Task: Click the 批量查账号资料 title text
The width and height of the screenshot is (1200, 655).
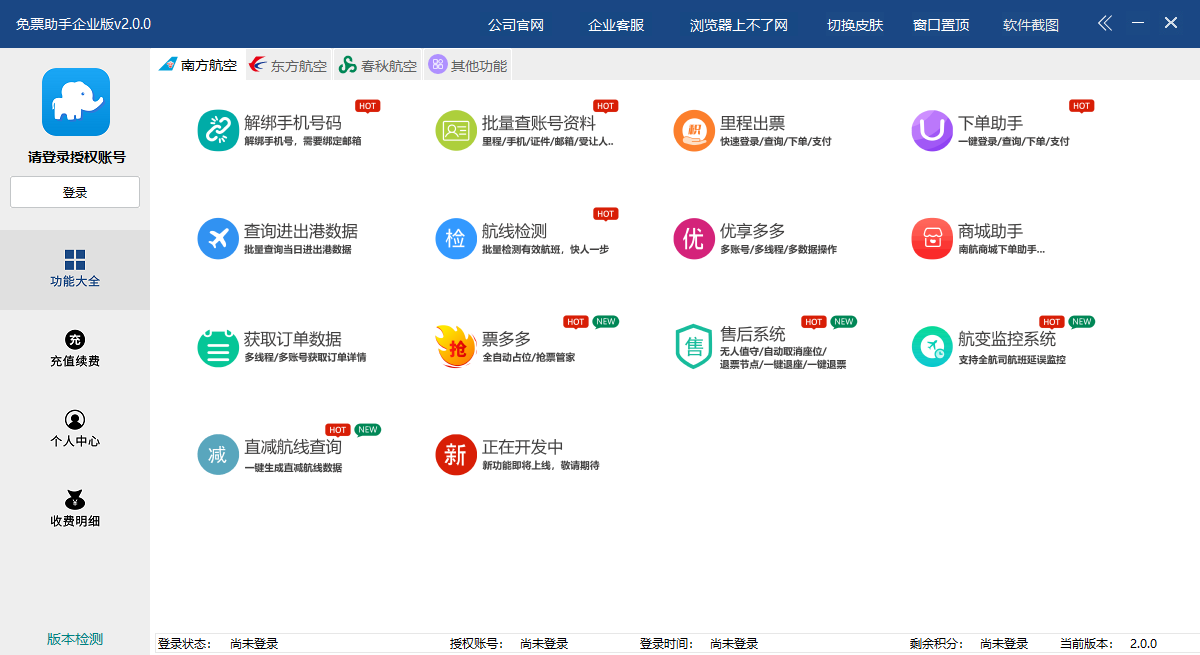Action: (539, 123)
